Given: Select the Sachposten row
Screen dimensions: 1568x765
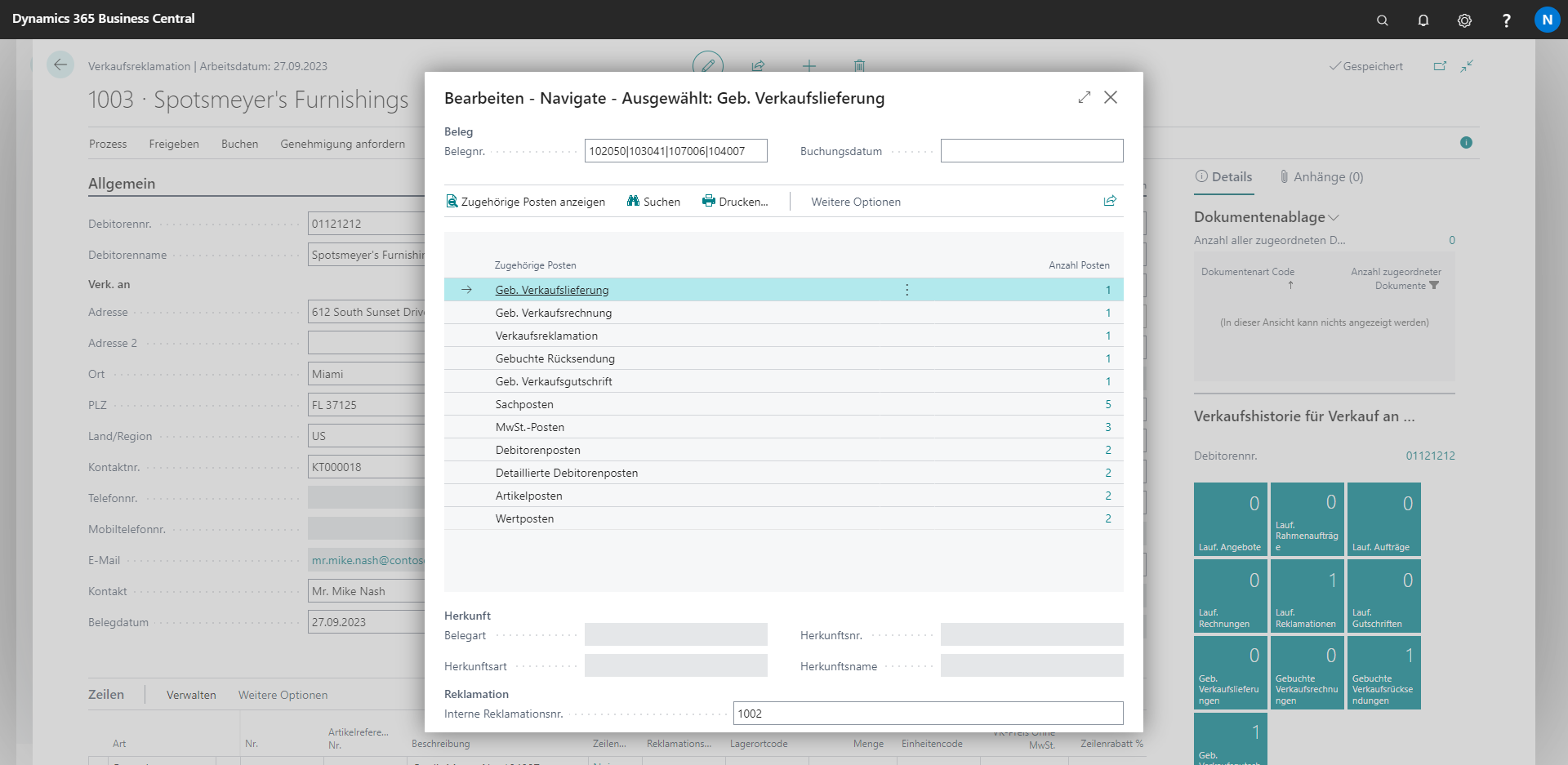Looking at the screenshot, I should 784,404.
